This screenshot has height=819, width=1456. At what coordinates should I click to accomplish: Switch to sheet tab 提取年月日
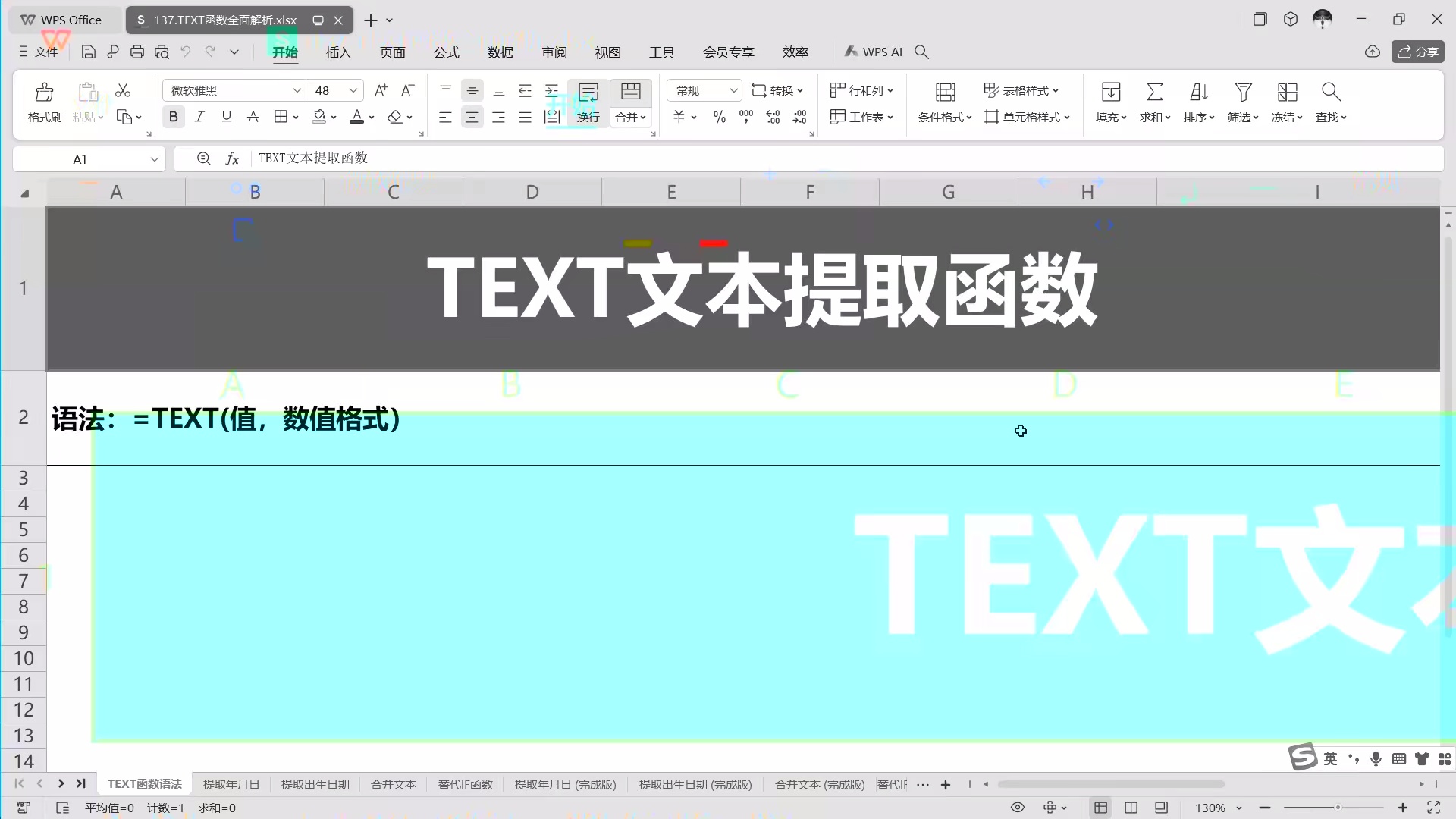click(231, 784)
